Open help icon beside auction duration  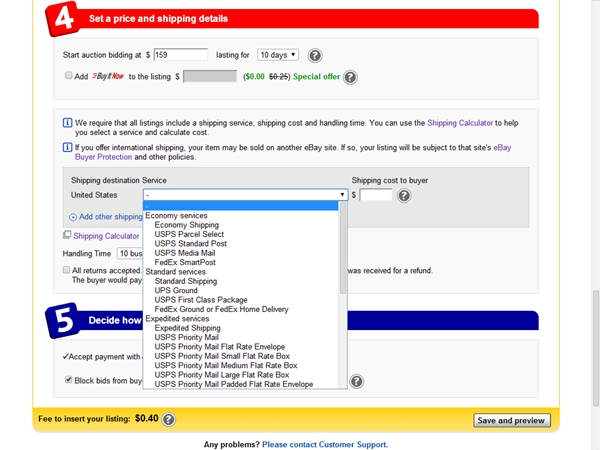coord(315,55)
